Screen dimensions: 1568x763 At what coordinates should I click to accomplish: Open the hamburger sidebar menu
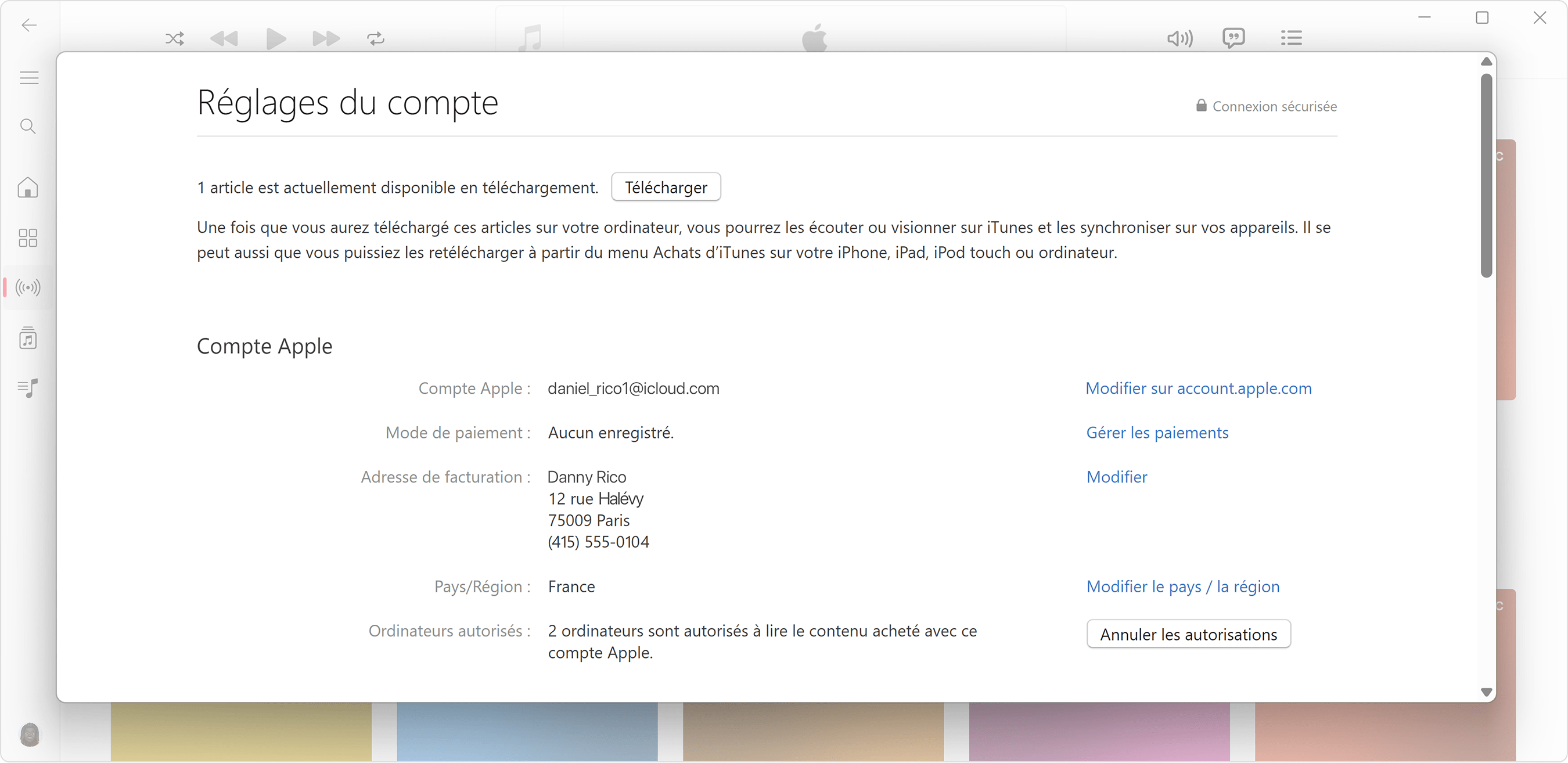(28, 78)
